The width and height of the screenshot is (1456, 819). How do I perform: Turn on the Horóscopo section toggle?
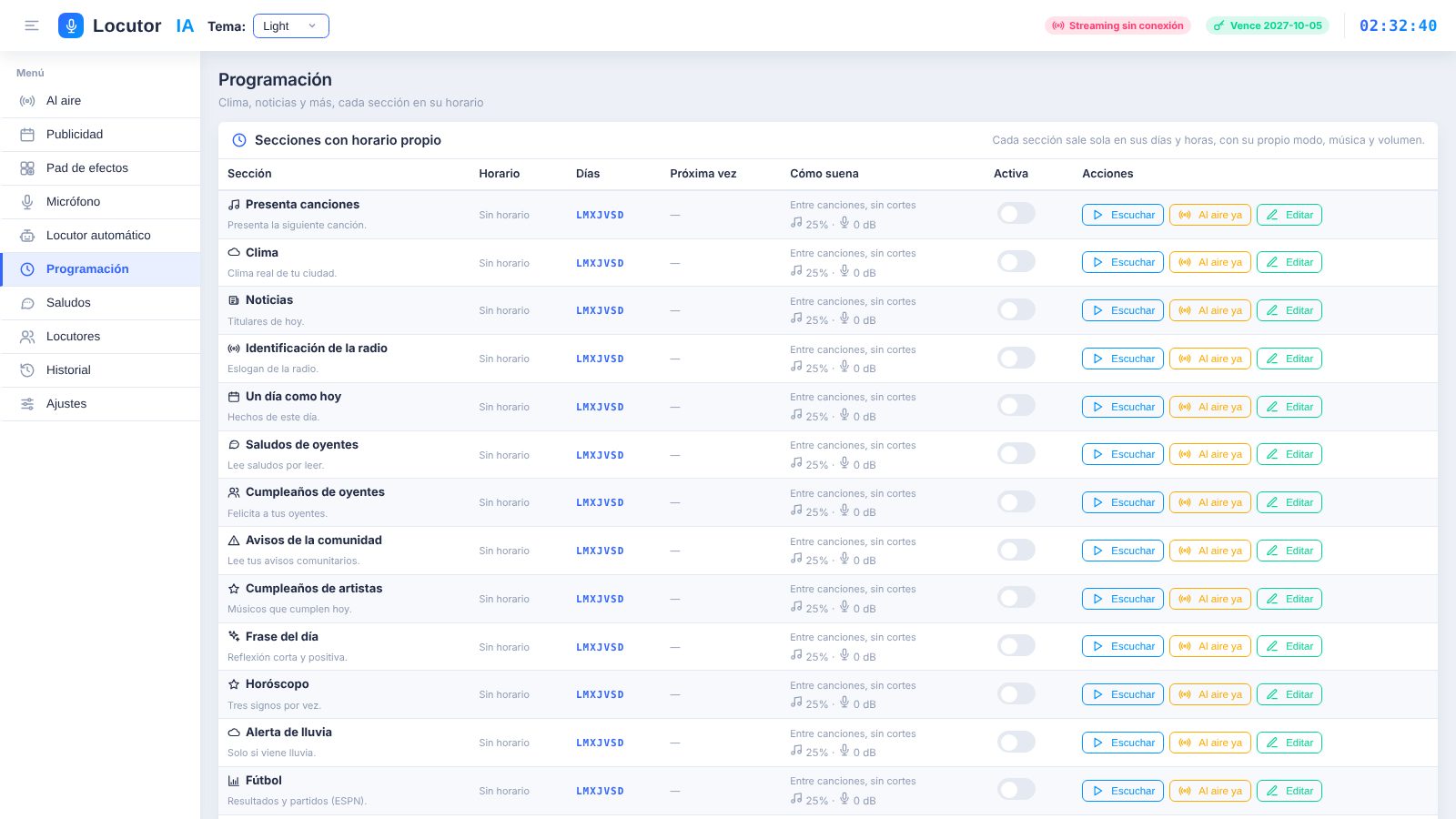click(x=1016, y=694)
